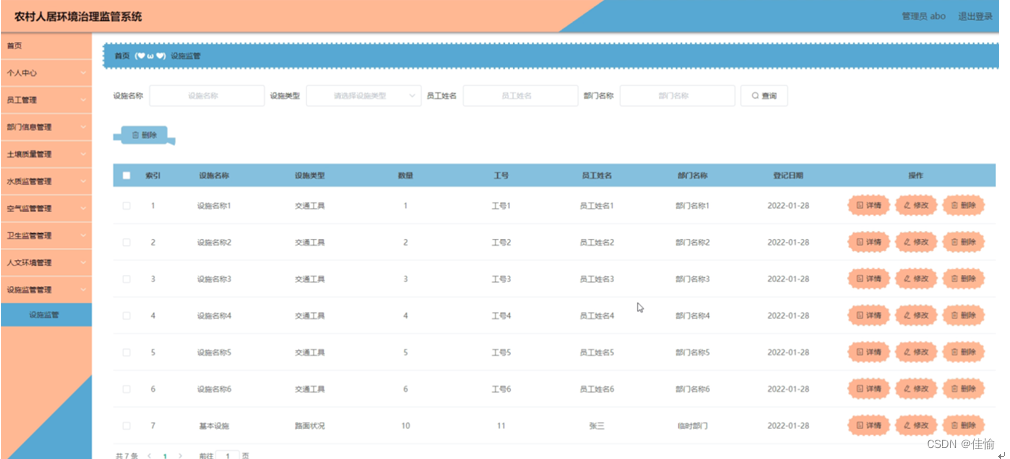
Task: Click 删除 trash icon for row 设施名称5
Action: (x=955, y=353)
